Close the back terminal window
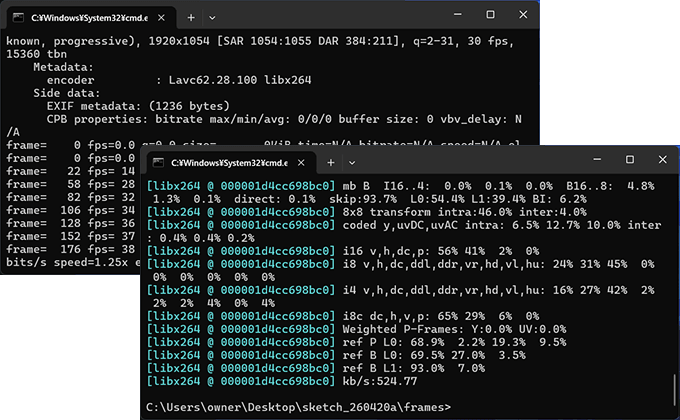This screenshot has width=680, height=420. [523, 14]
